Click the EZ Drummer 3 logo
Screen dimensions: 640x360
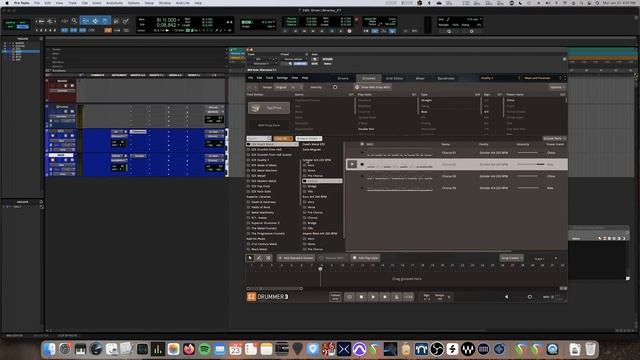(268, 297)
